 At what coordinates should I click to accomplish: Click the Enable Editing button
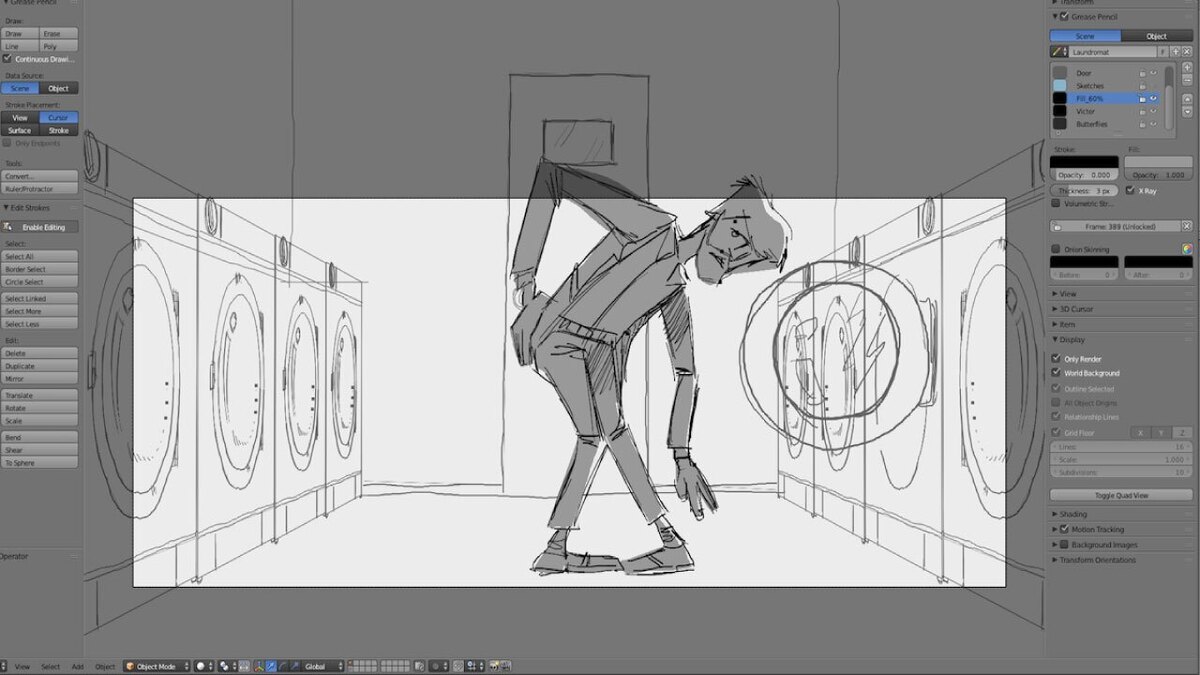click(40, 227)
